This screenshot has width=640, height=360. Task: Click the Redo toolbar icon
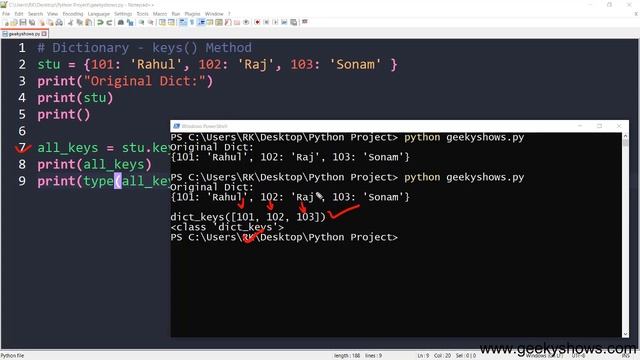click(x=109, y=22)
